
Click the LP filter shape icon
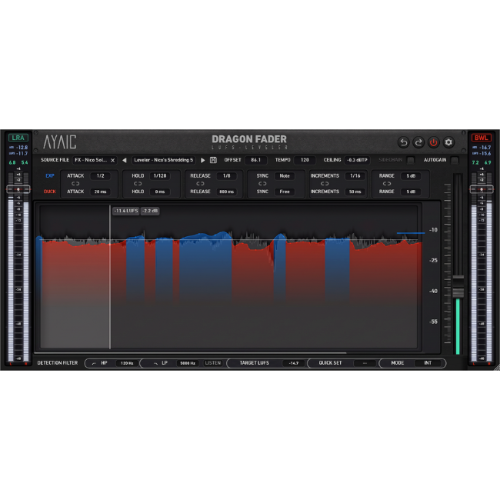156,363
